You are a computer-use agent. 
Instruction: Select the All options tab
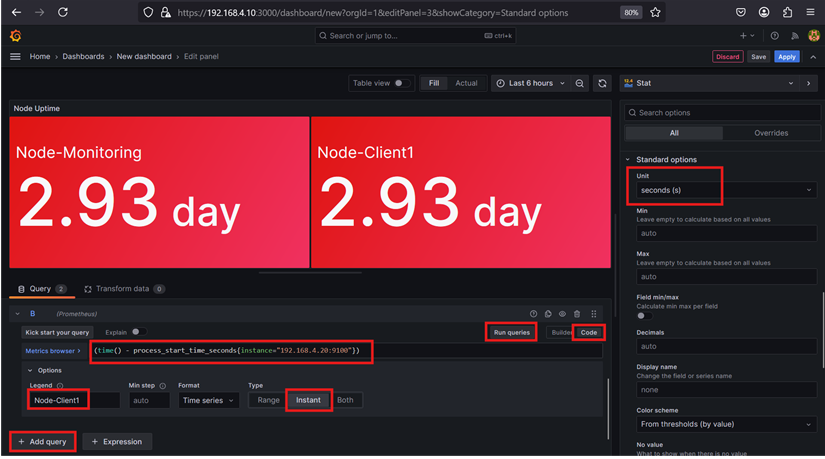point(674,133)
